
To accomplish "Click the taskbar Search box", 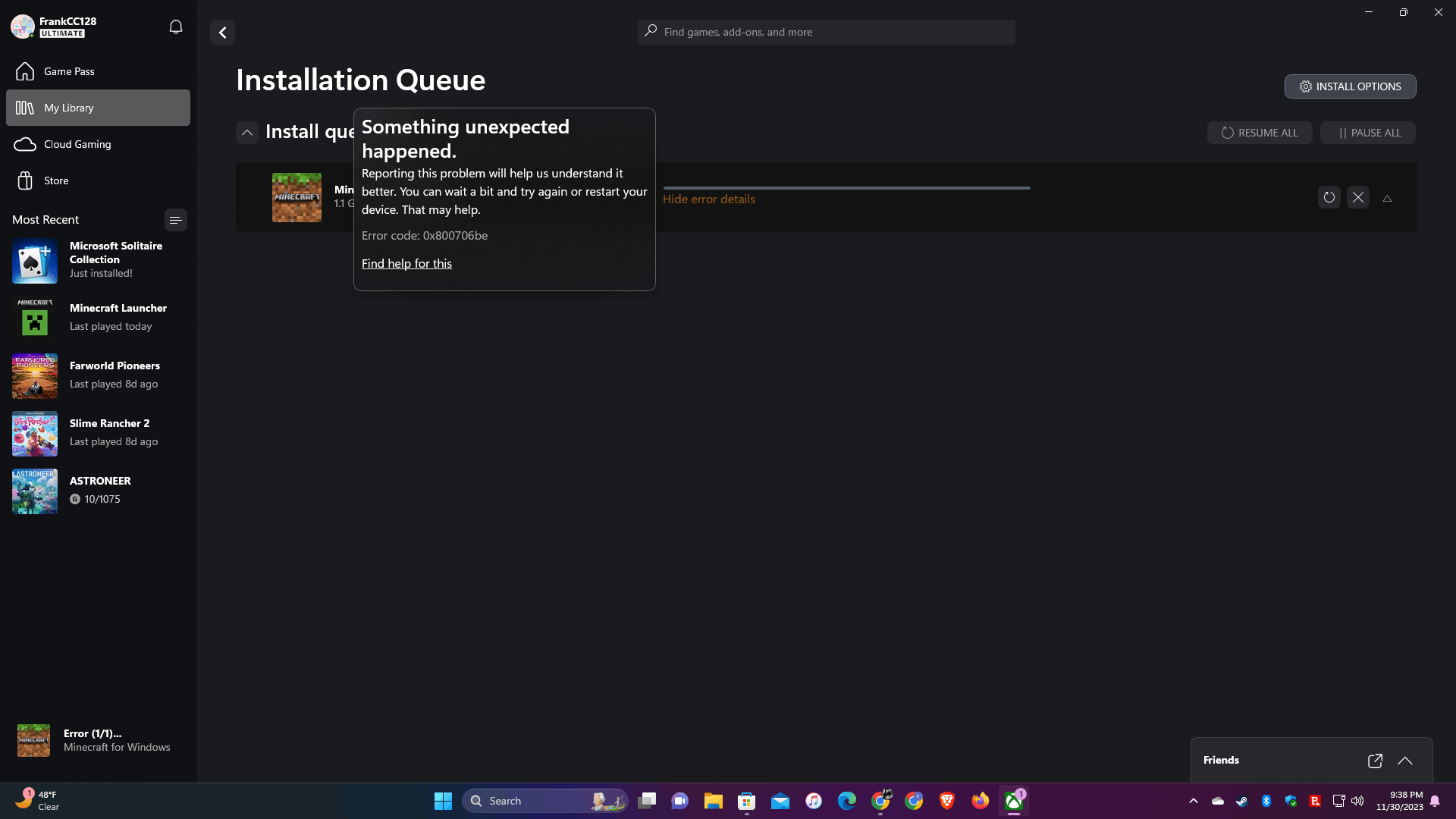I will [544, 801].
